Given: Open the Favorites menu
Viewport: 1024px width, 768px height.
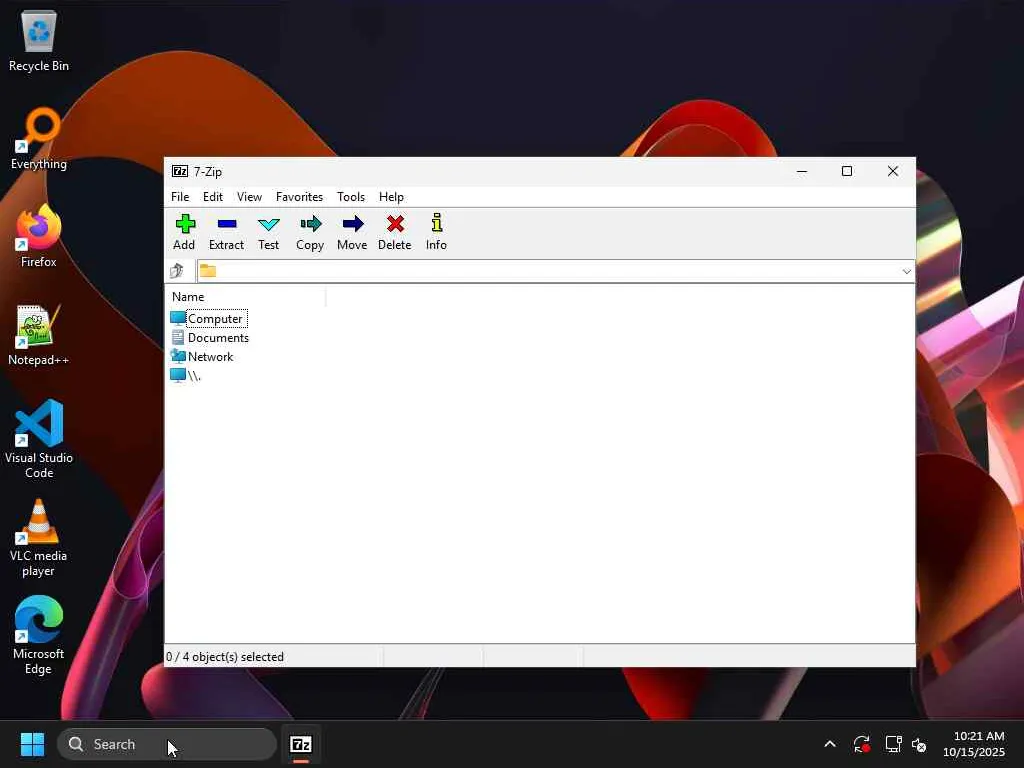Looking at the screenshot, I should pyautogui.click(x=299, y=197).
